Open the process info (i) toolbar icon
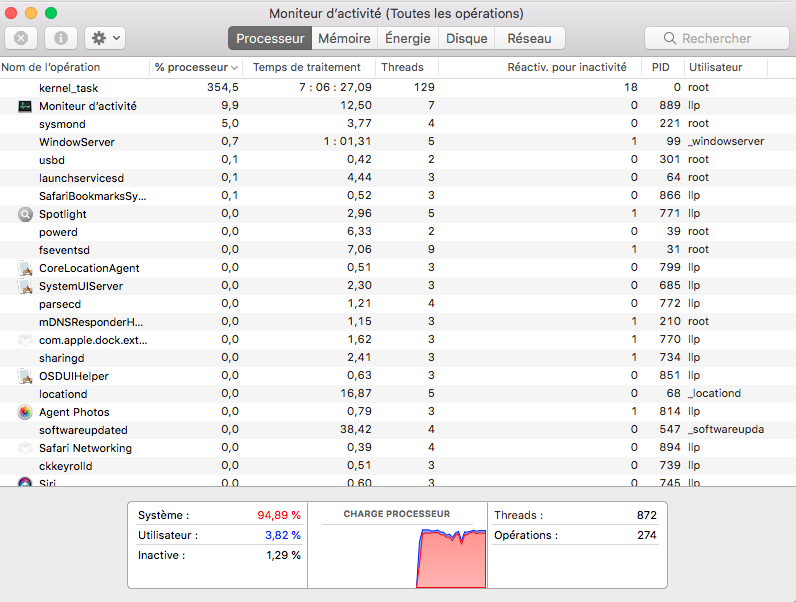This screenshot has height=602, width=796. [60, 38]
